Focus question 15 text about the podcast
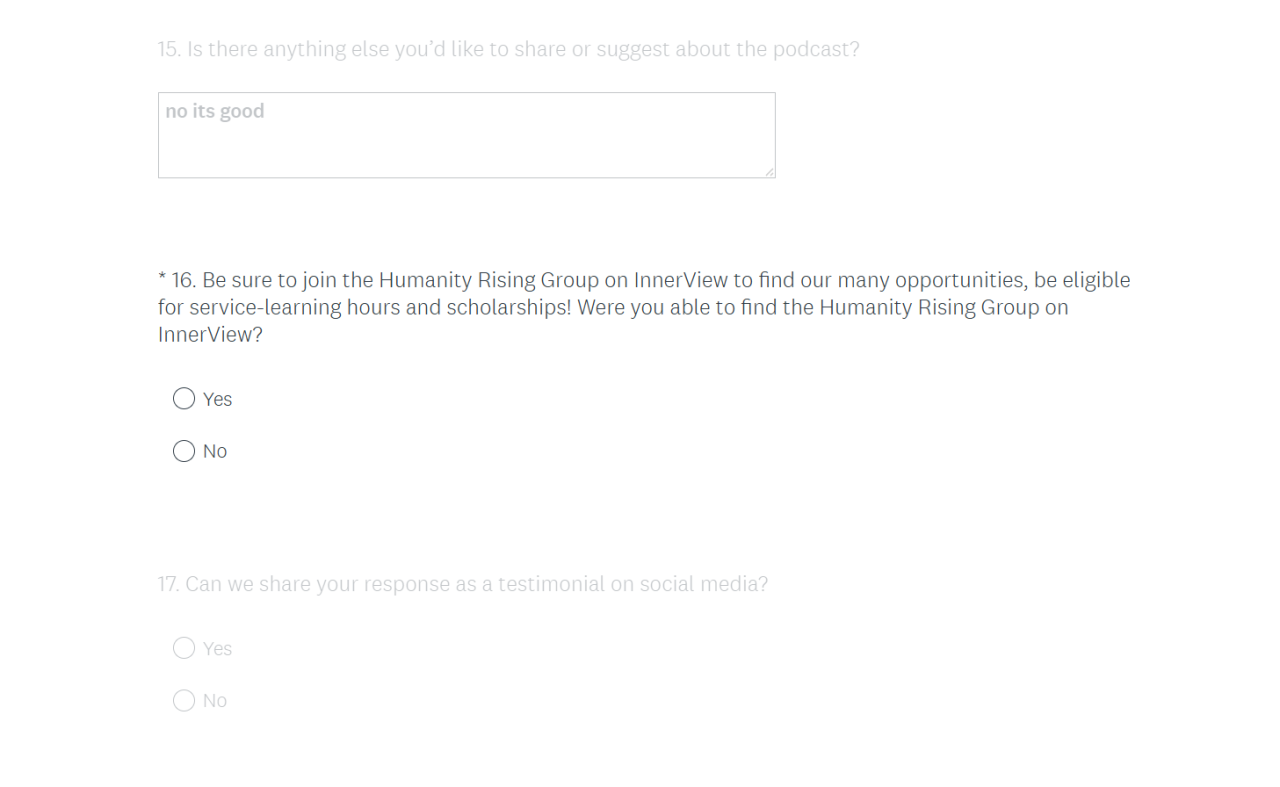Viewport: 1280px width, 787px height. point(520,49)
